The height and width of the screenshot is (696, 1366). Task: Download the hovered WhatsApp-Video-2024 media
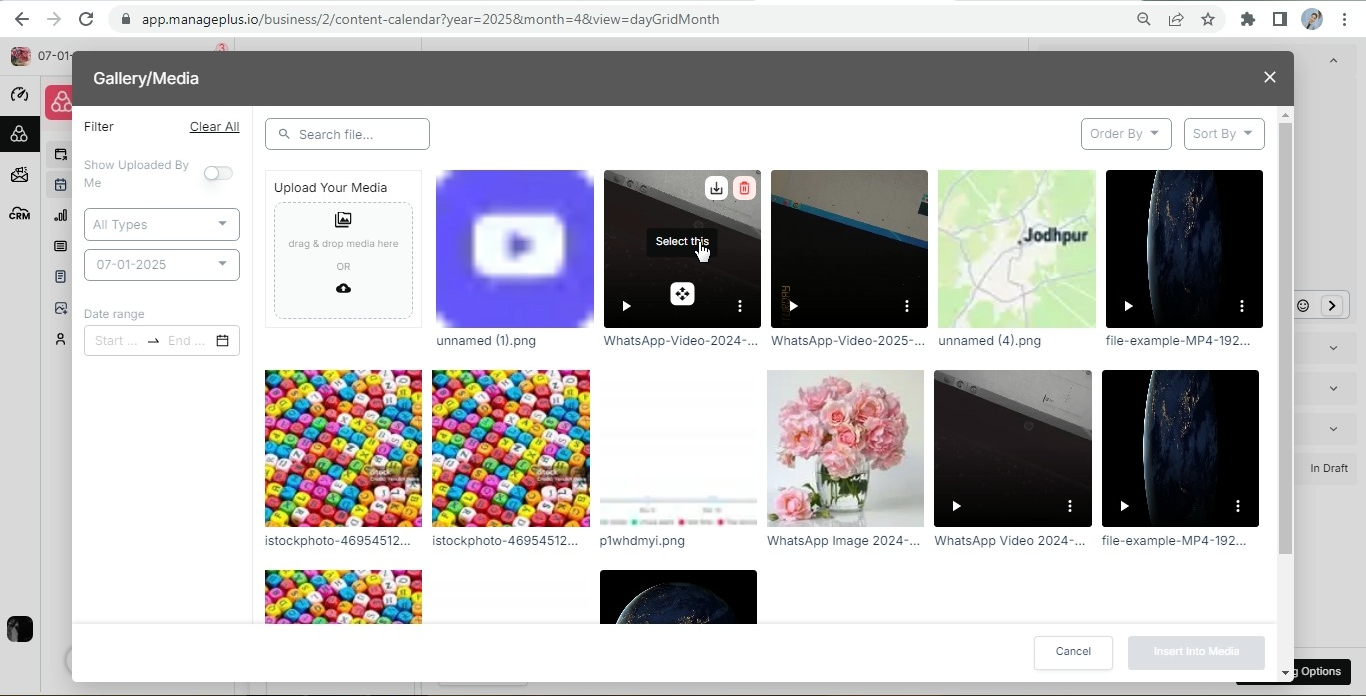[716, 188]
